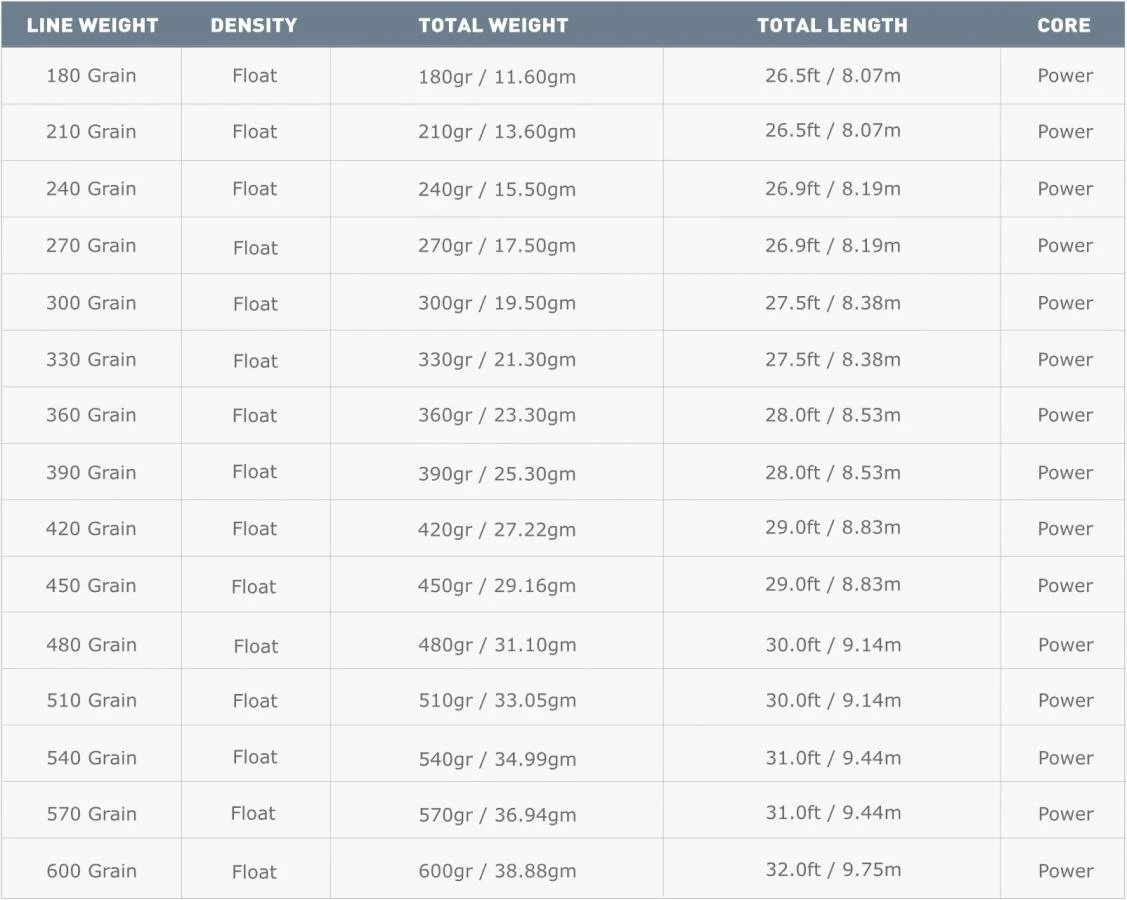Viewport: 1127px width, 900px height.
Task: Click the TOTAL WEIGHT column header
Action: [x=493, y=26]
